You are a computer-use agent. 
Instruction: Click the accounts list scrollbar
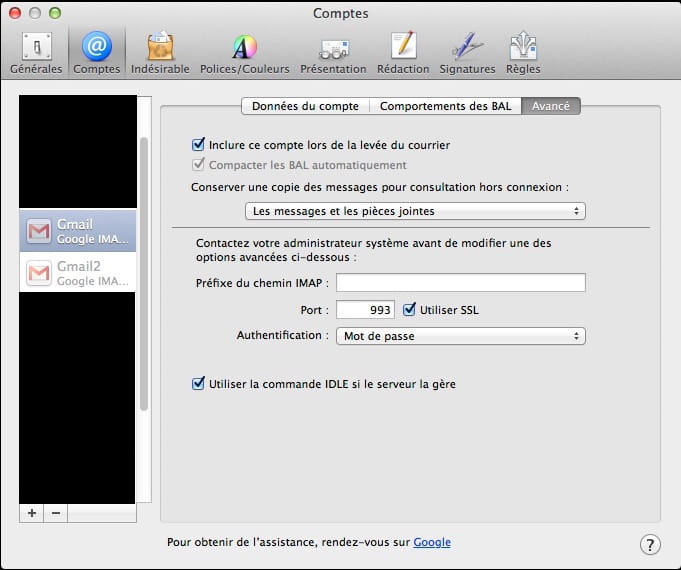point(144,274)
